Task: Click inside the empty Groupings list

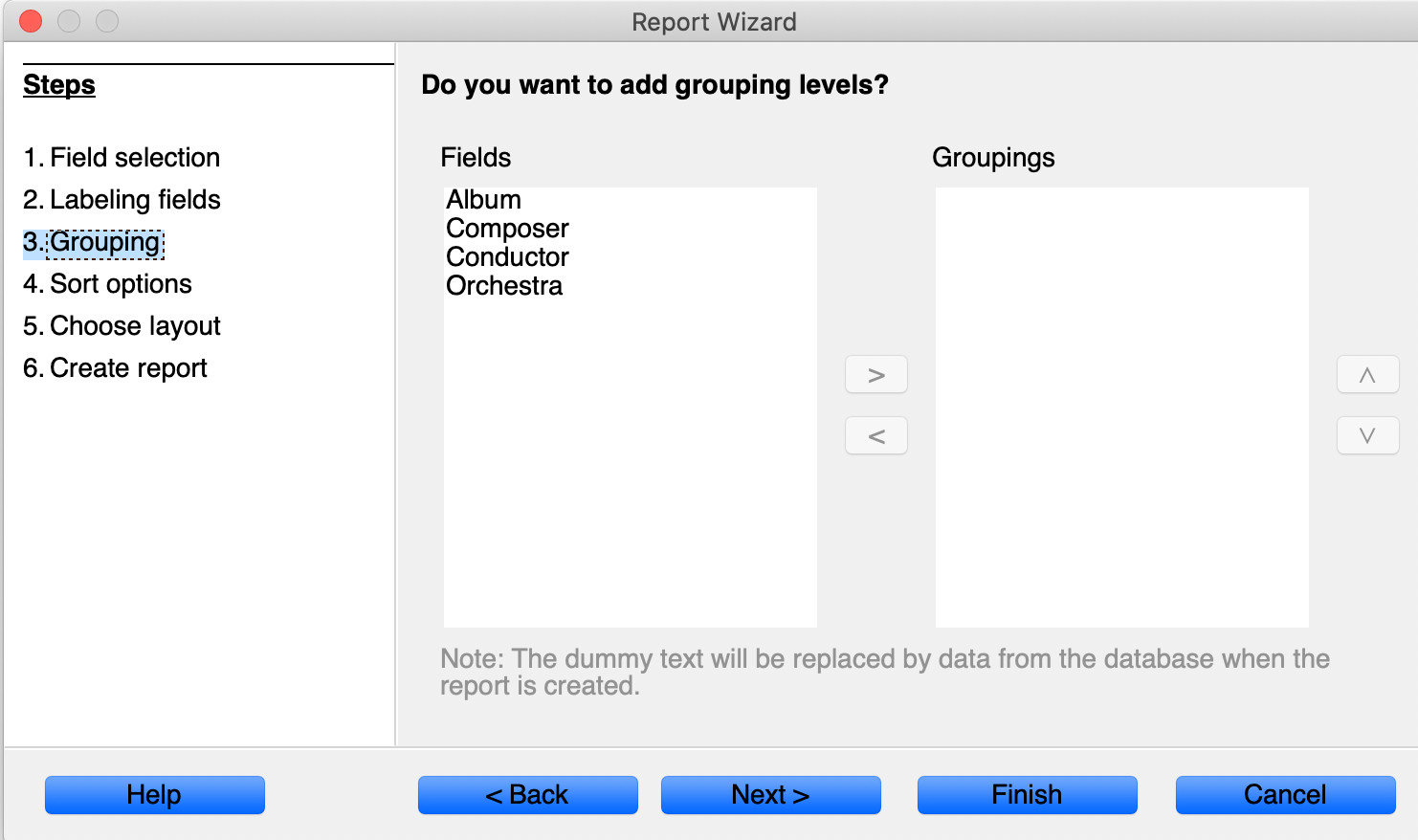Action: 1121,408
